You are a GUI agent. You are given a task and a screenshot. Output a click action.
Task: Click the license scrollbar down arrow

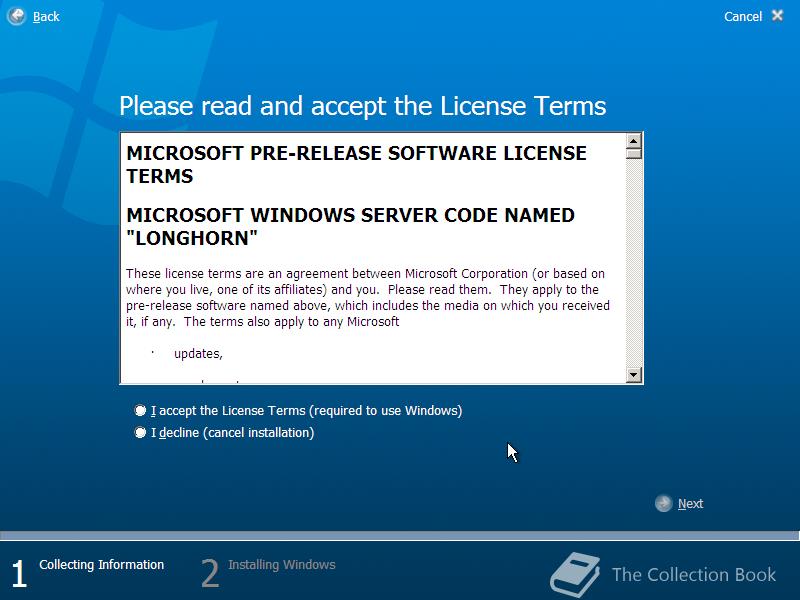(634, 375)
